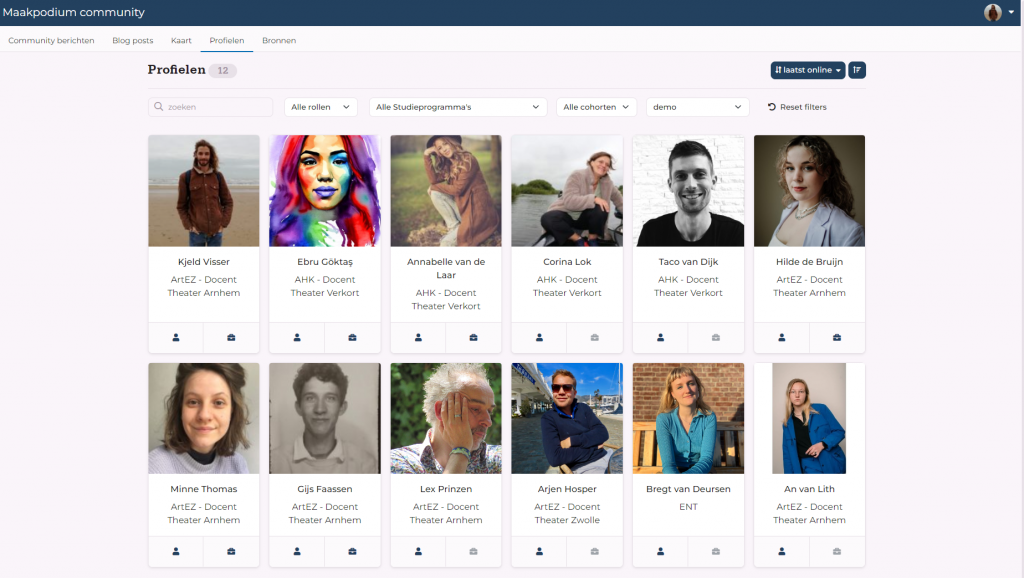Go to the Kaart tab
Viewport: 1024px width, 578px height.
pyautogui.click(x=181, y=41)
